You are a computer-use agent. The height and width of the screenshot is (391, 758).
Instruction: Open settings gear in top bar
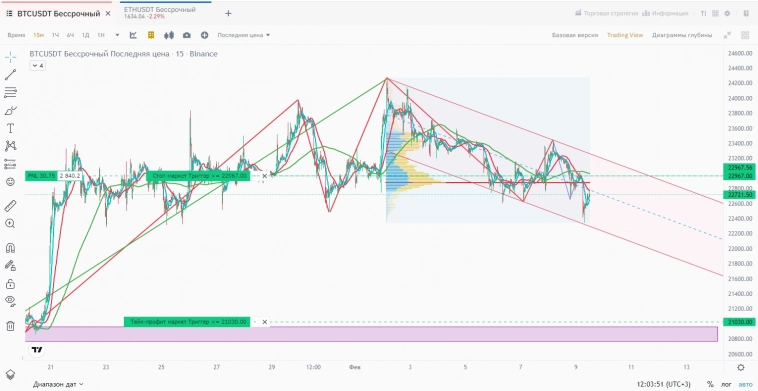[727, 14]
